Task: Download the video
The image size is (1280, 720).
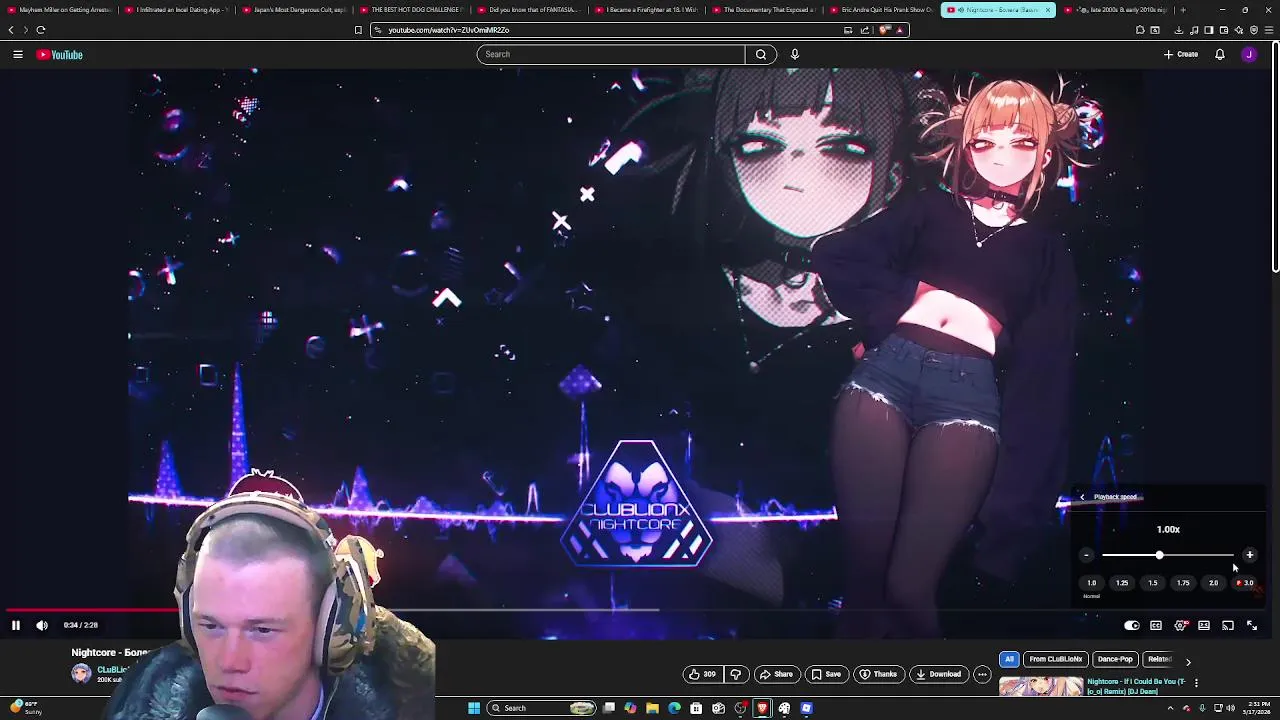Action: [x=939, y=674]
